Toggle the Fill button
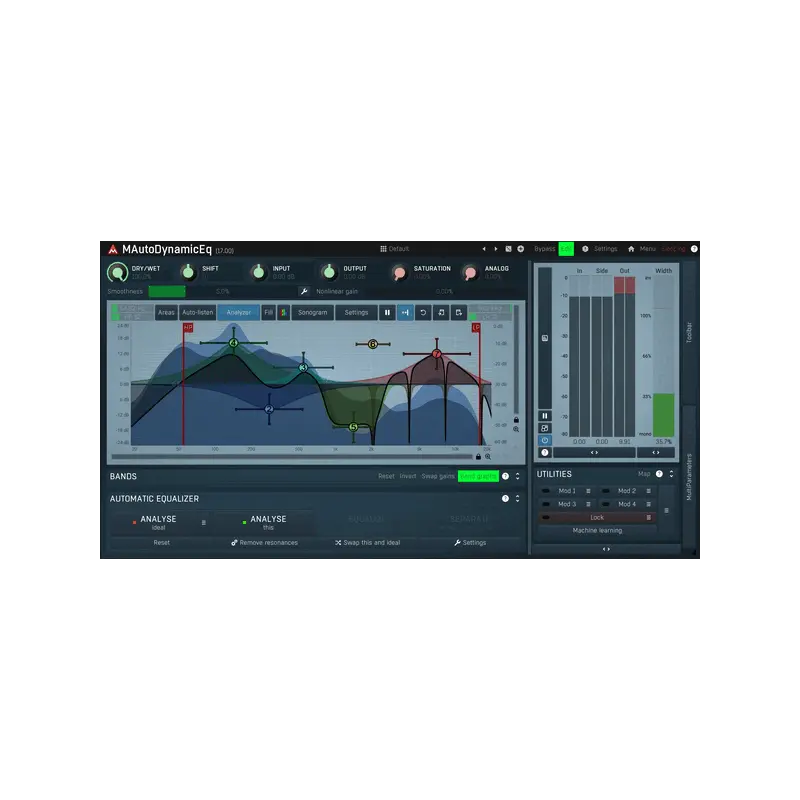The height and width of the screenshot is (800, 800). coord(268,312)
